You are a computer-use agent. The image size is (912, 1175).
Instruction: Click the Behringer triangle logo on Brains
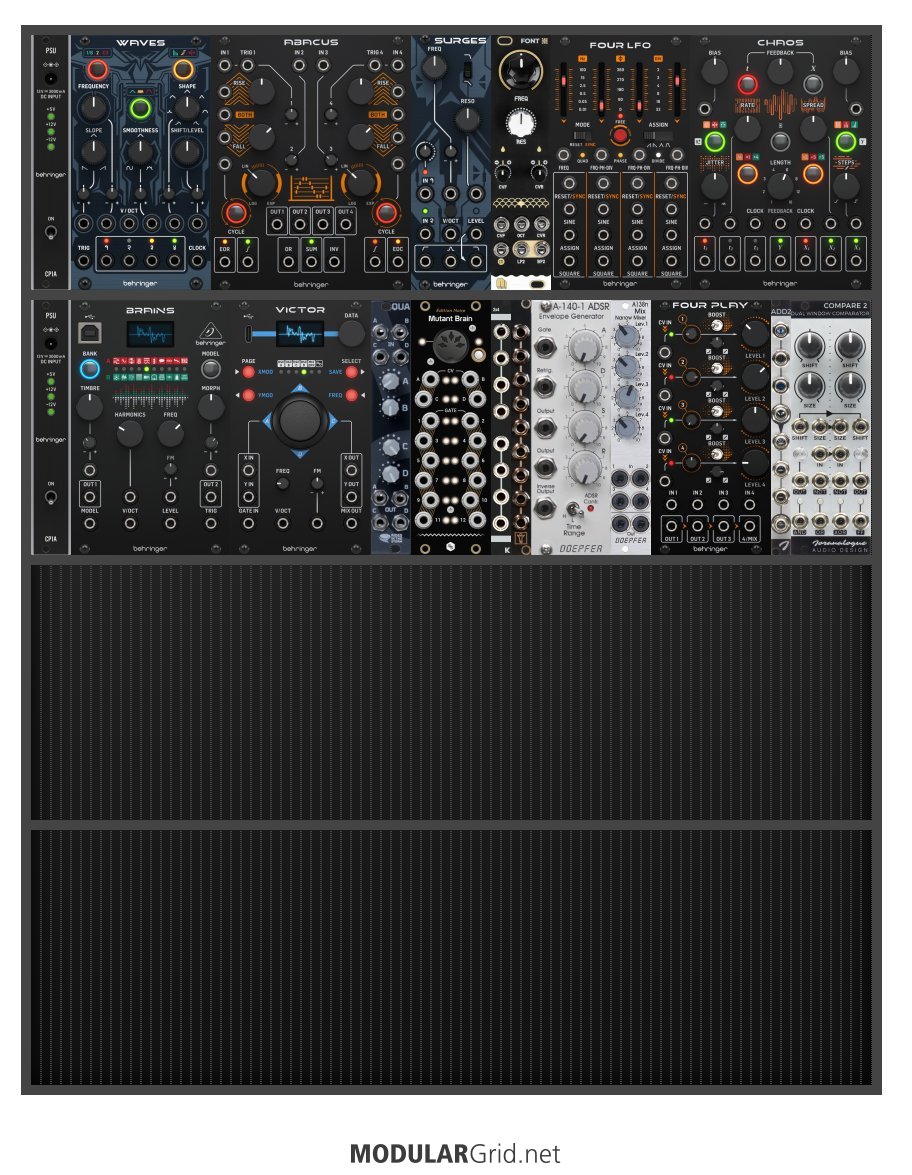point(210,330)
